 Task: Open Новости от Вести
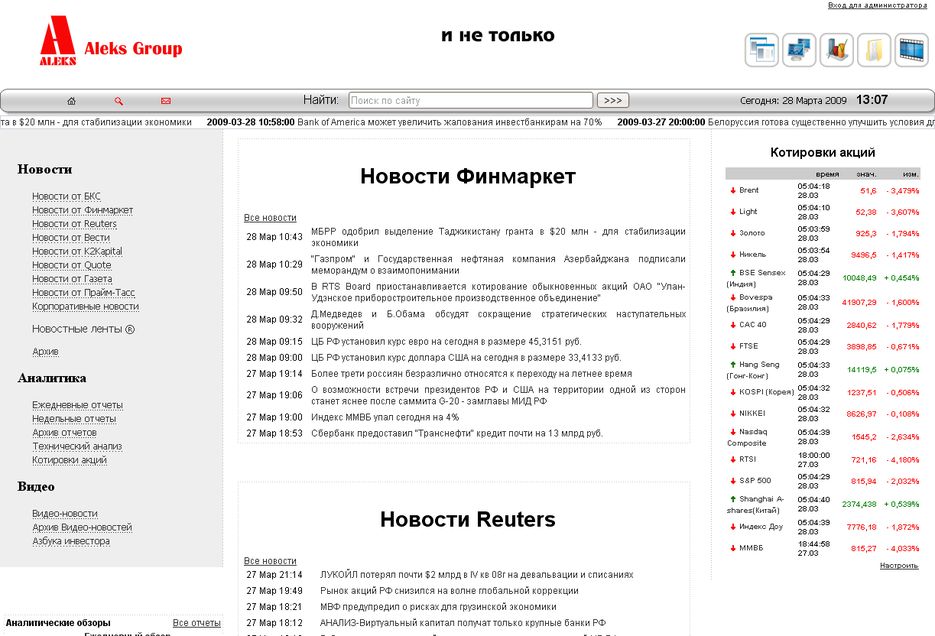click(71, 237)
